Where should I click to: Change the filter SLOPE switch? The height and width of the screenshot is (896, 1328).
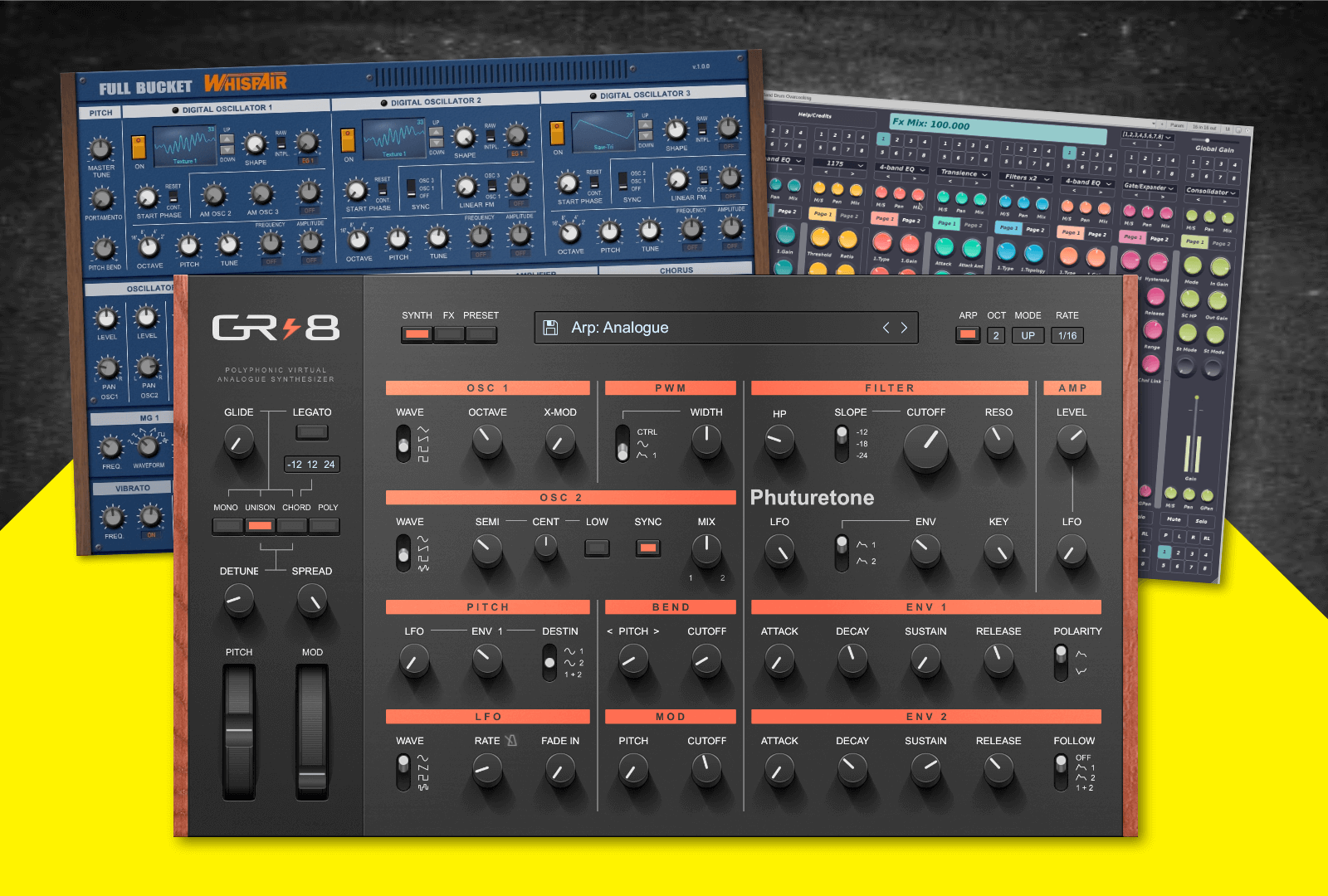pyautogui.click(x=842, y=444)
